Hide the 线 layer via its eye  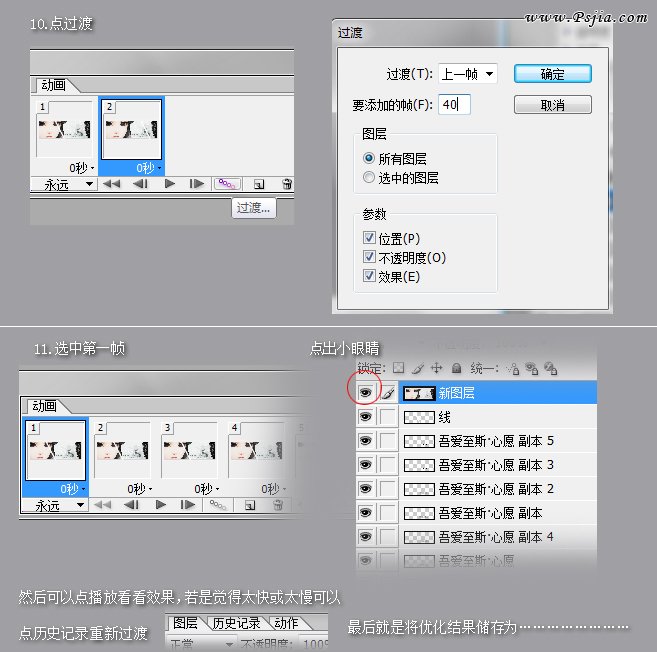[366, 417]
